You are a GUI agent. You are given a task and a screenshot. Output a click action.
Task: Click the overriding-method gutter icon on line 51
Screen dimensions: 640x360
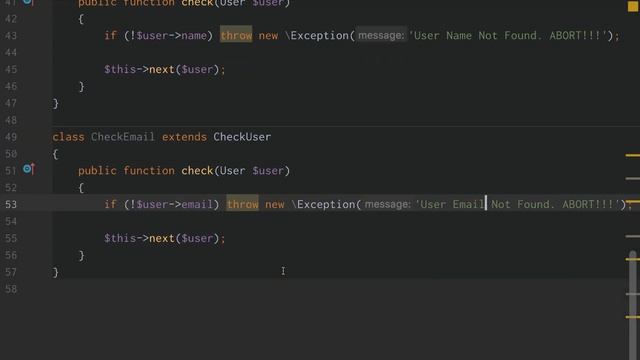point(29,169)
